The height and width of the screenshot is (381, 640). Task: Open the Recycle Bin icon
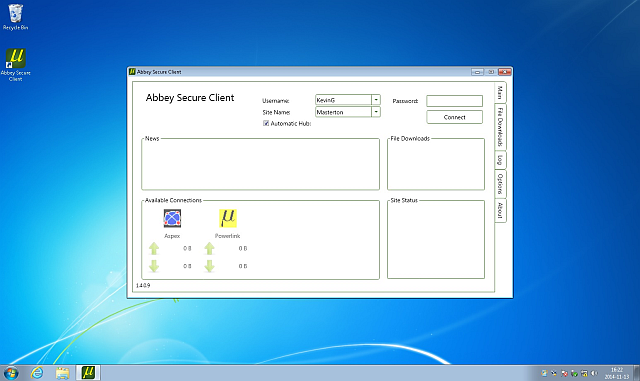(x=16, y=17)
